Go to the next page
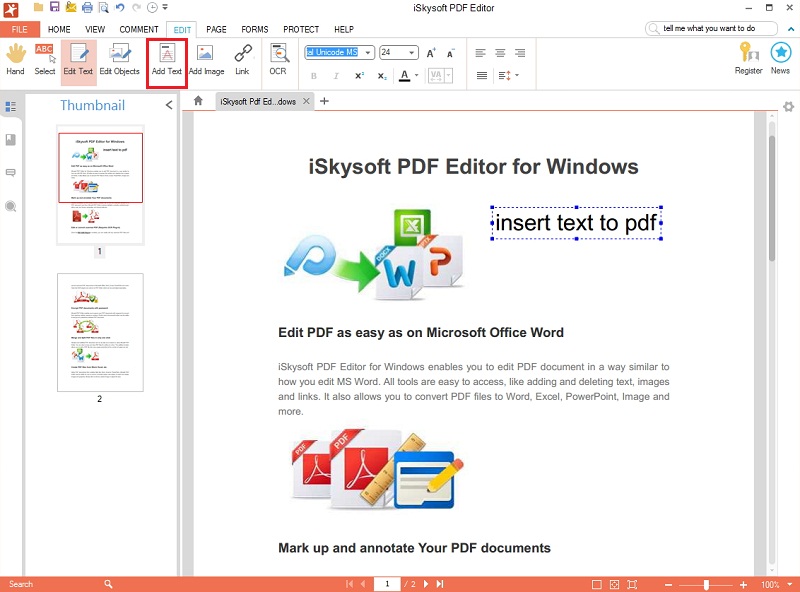Image resolution: width=800 pixels, height=592 pixels. [426, 584]
